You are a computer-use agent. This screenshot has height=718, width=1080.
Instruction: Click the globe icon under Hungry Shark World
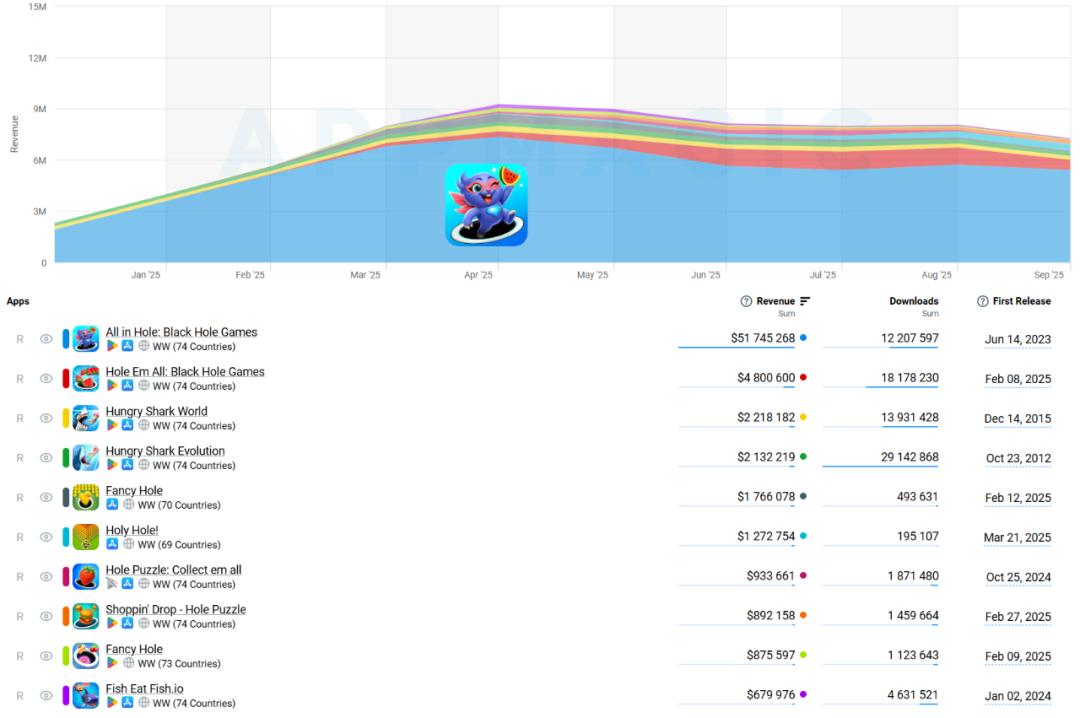pyautogui.click(x=143, y=425)
